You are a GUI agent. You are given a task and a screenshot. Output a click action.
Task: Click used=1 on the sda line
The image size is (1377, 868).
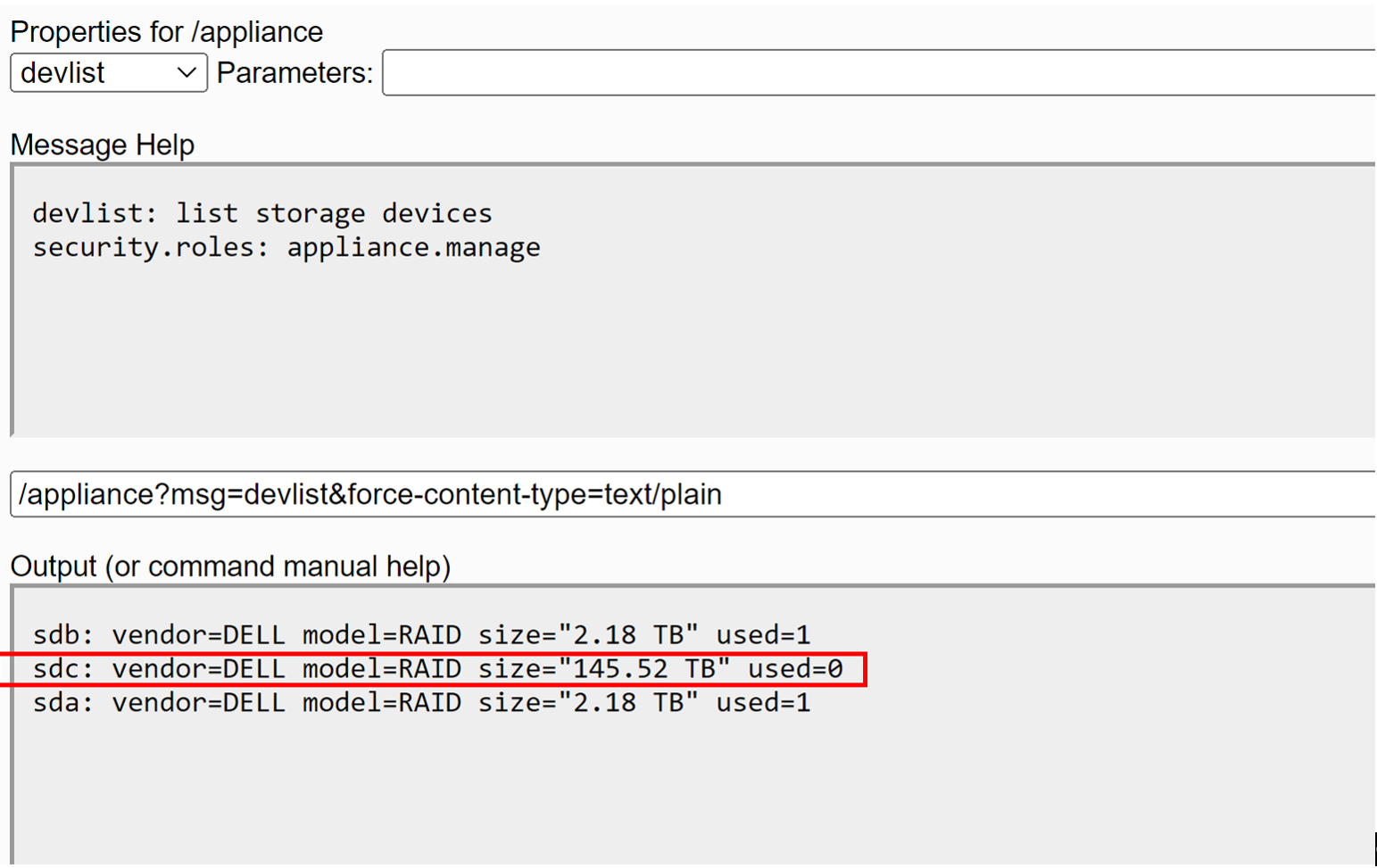763,703
